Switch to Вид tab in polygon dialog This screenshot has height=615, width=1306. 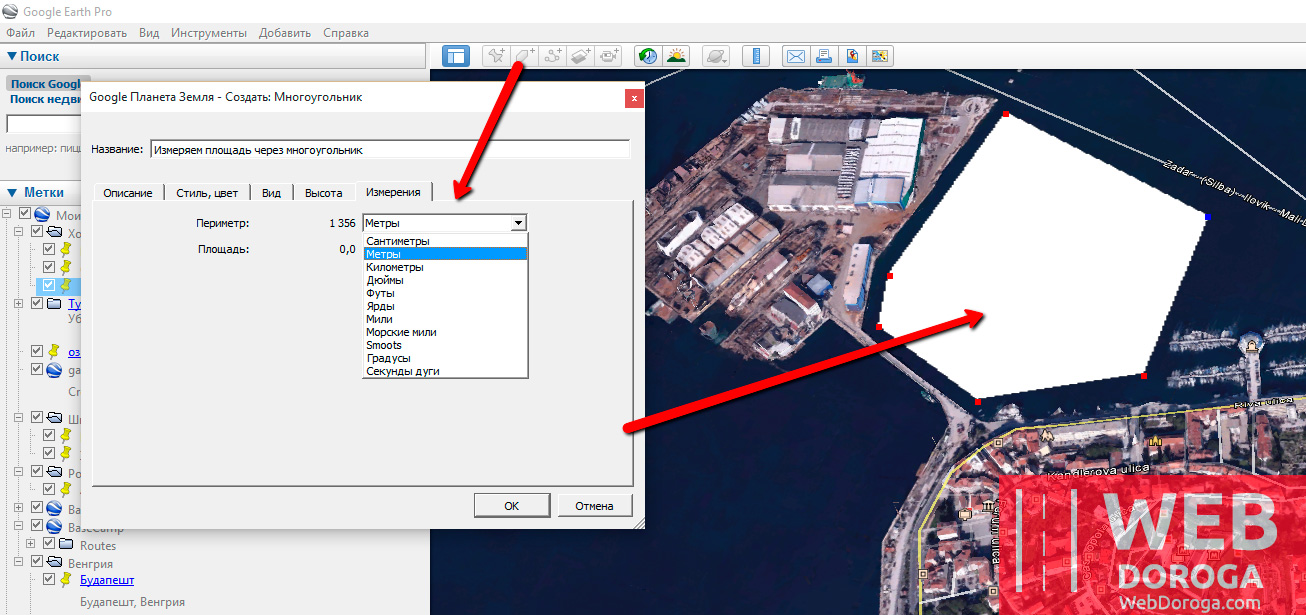271,193
